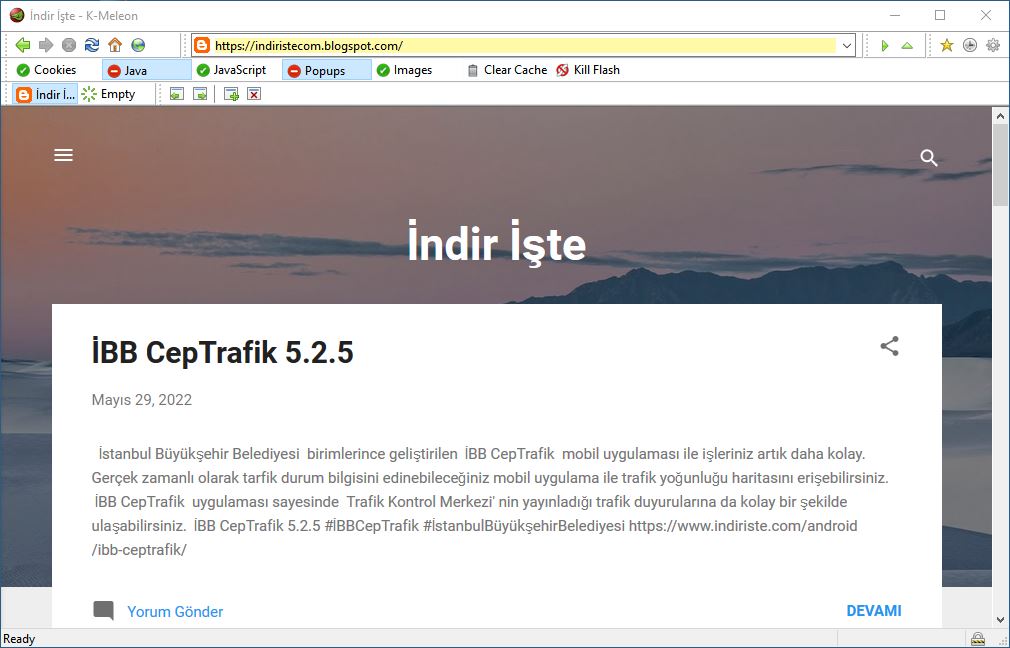Select the Empty tab
The height and width of the screenshot is (648, 1010).
(108, 95)
